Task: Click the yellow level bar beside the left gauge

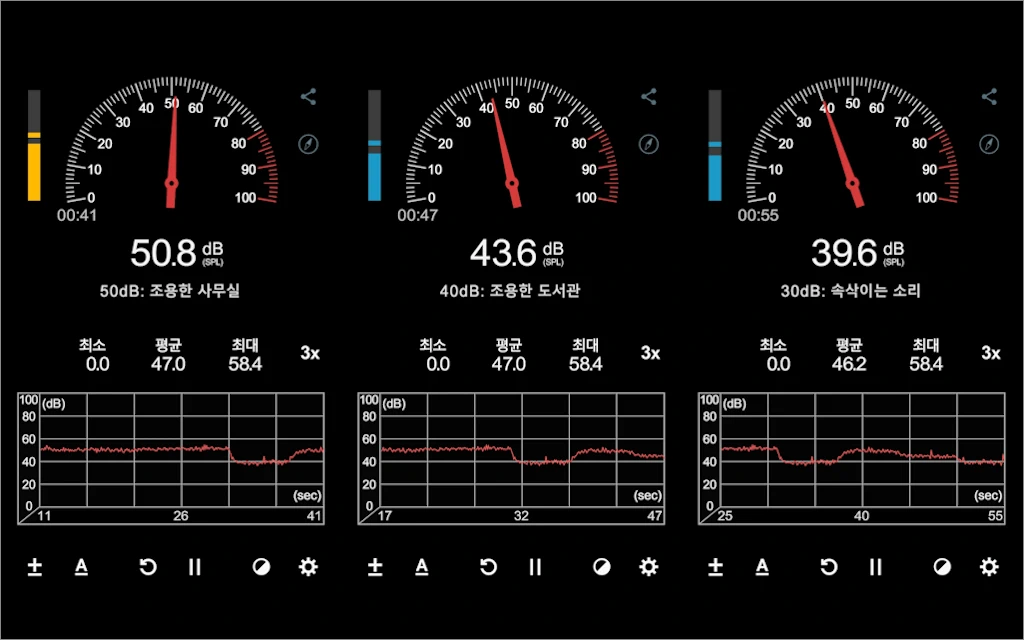Action: pos(34,146)
